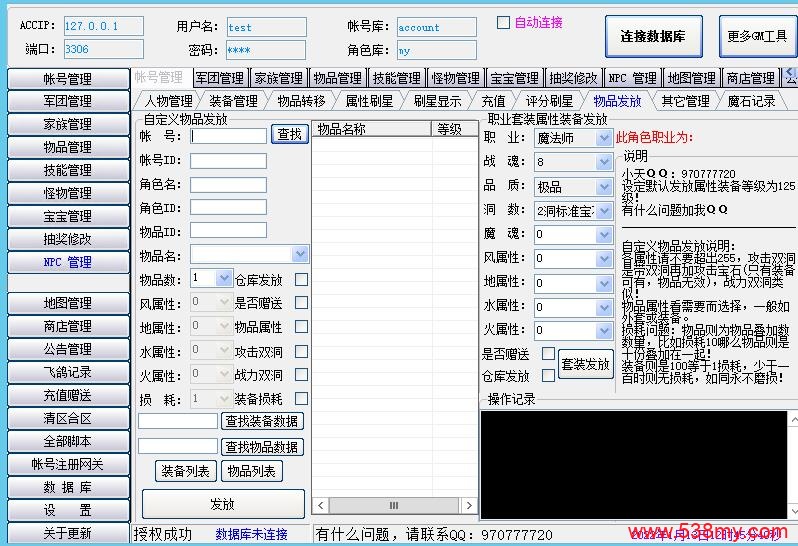This screenshot has width=798, height=546.
Task: Enable the 战力双洞 checkbox
Action: (x=301, y=375)
